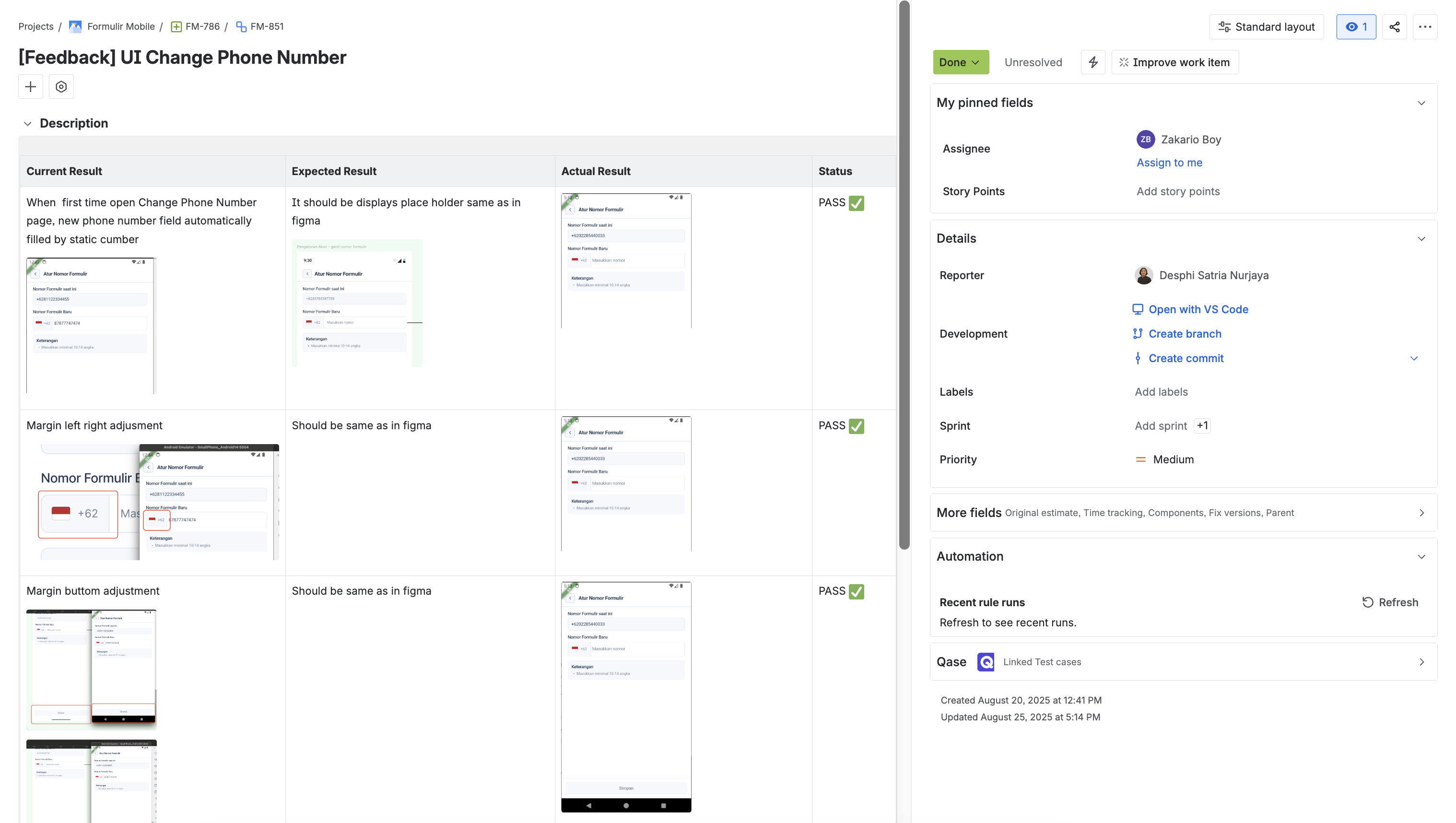The height and width of the screenshot is (823, 1456).
Task: Go to Projects breadcrumb
Action: coord(36,26)
